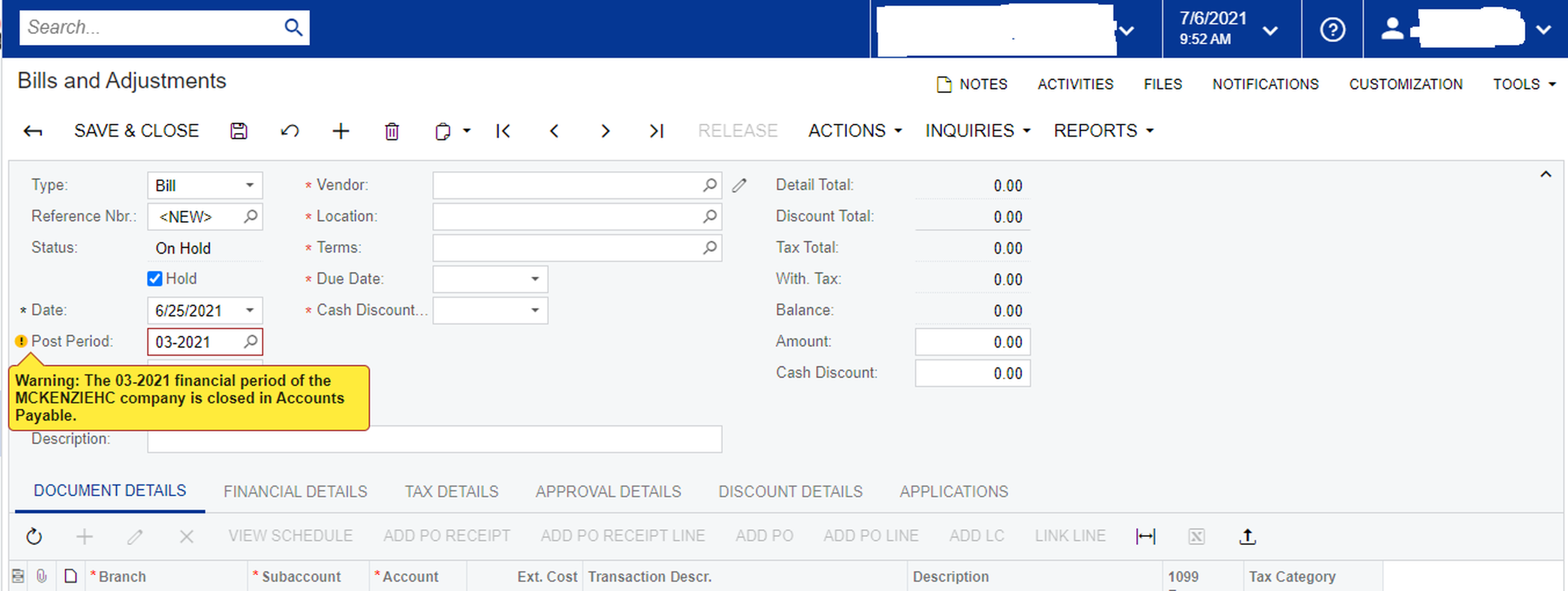1568x591 pixels.
Task: Open the TAX DETAILS tab
Action: pos(451,491)
